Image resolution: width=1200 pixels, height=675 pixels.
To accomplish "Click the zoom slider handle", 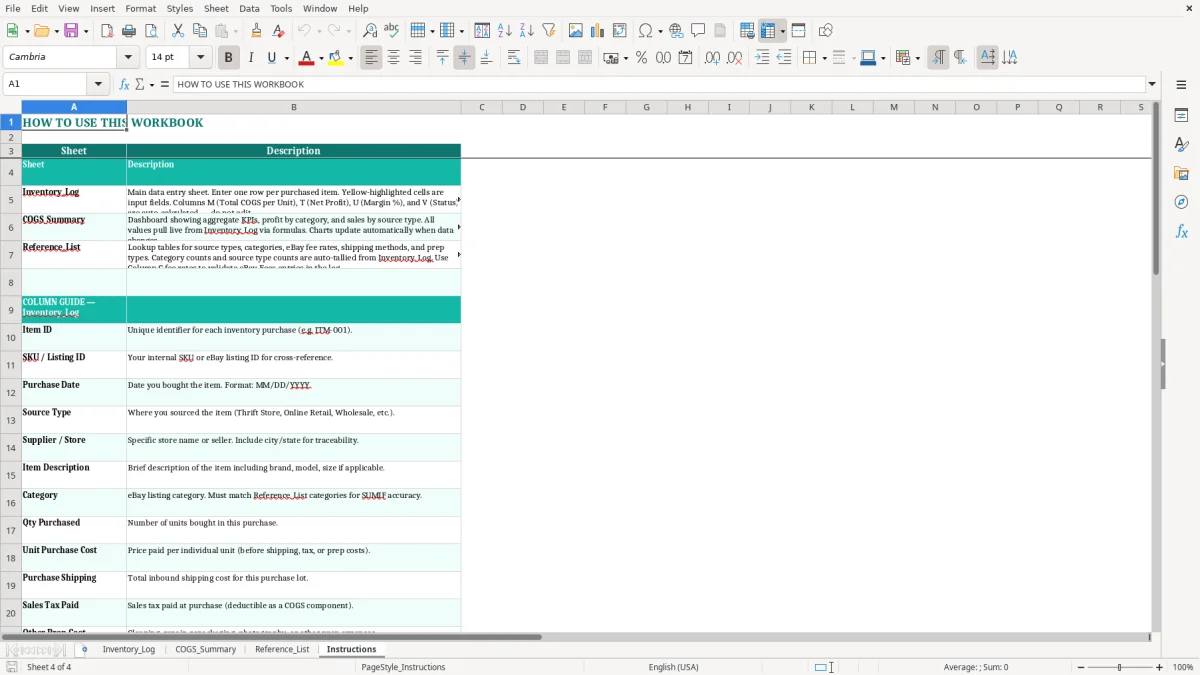I will coord(1119,667).
